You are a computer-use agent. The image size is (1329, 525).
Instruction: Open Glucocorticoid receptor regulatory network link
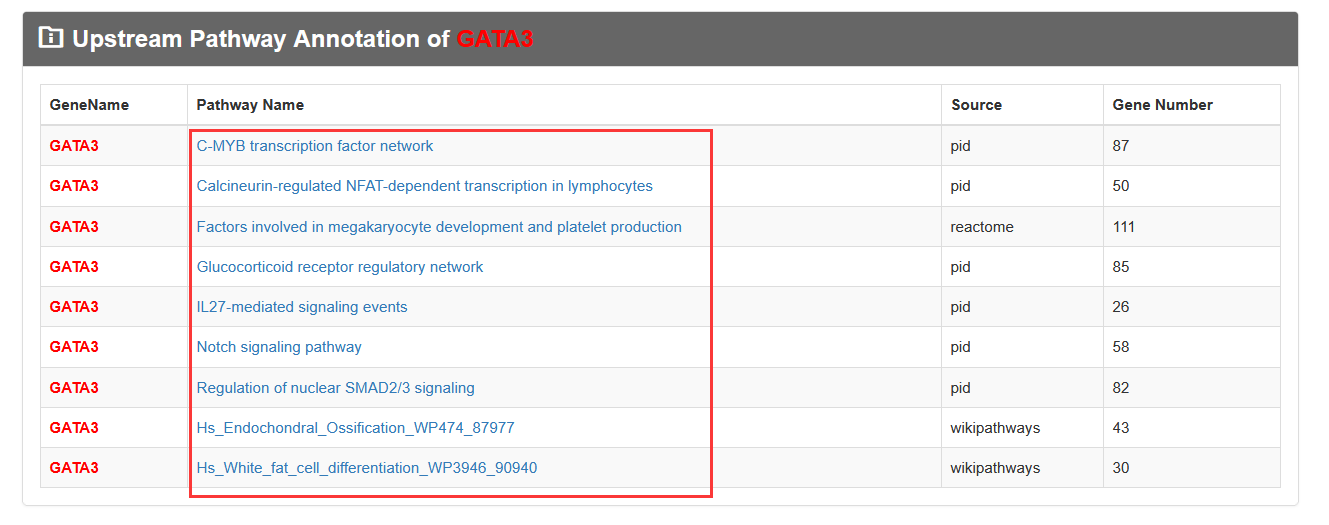click(340, 267)
